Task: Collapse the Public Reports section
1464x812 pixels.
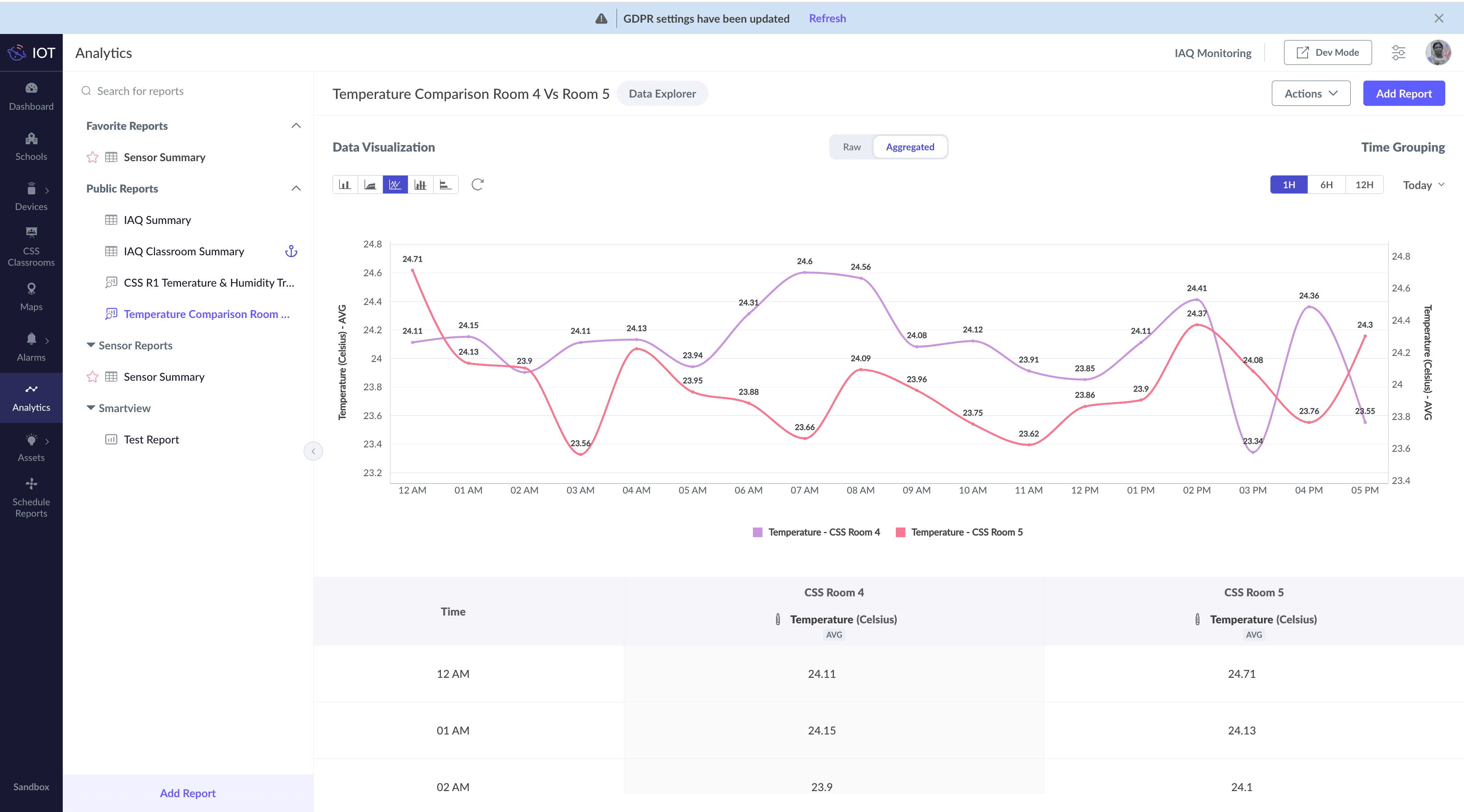Action: 296,189
